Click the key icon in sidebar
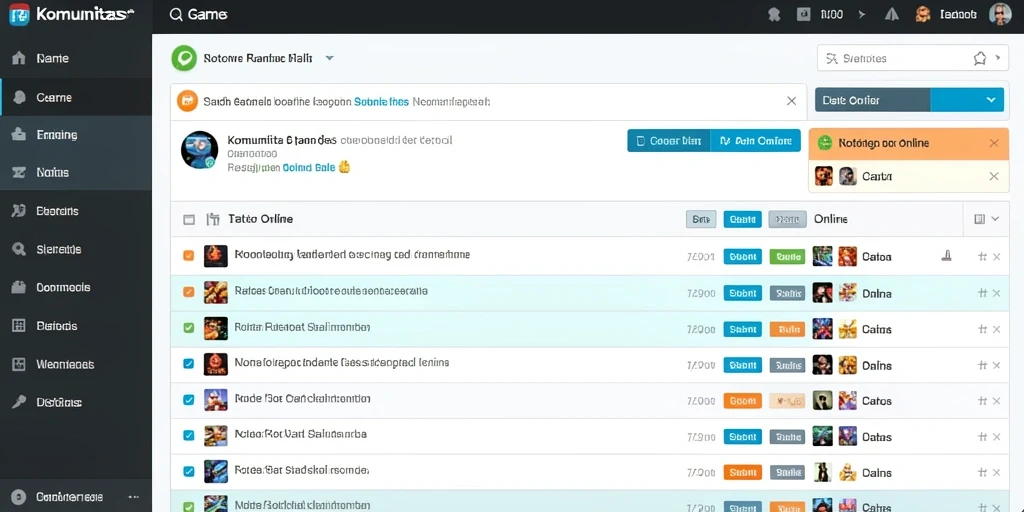This screenshot has height=512, width=1024. (x=19, y=402)
